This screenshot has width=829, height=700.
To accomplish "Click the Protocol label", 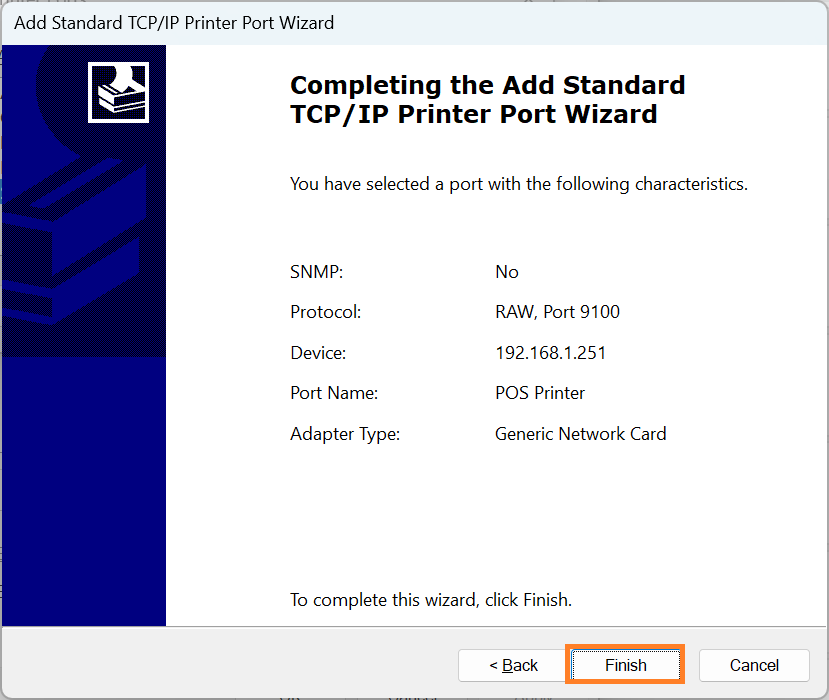I will click(325, 312).
